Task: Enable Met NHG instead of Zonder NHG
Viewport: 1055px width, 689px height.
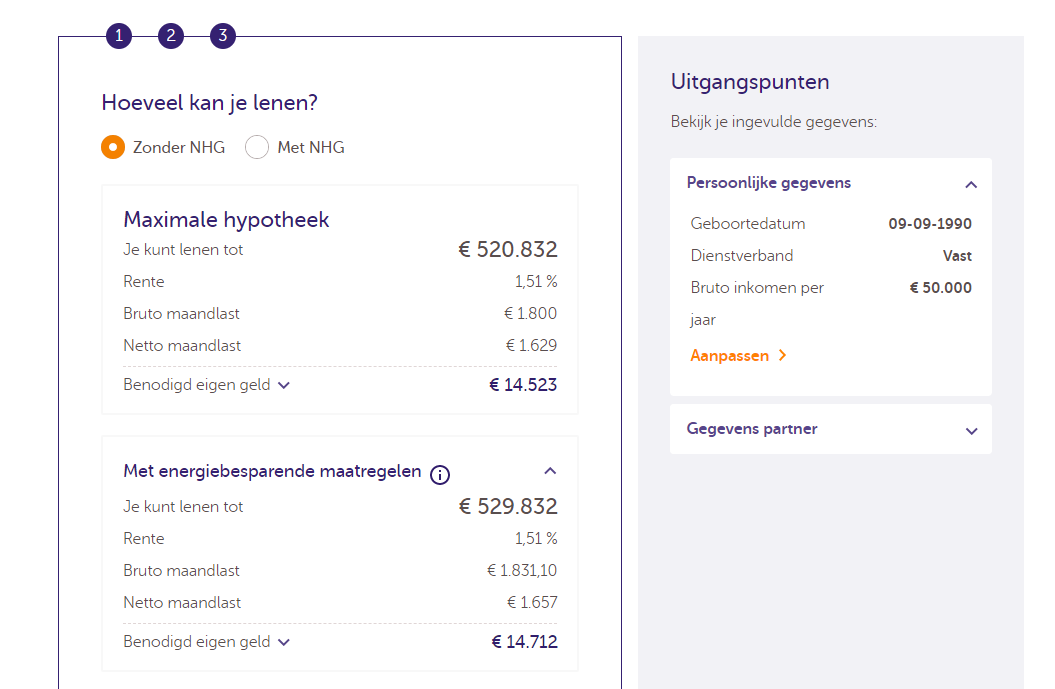Action: tap(257, 147)
